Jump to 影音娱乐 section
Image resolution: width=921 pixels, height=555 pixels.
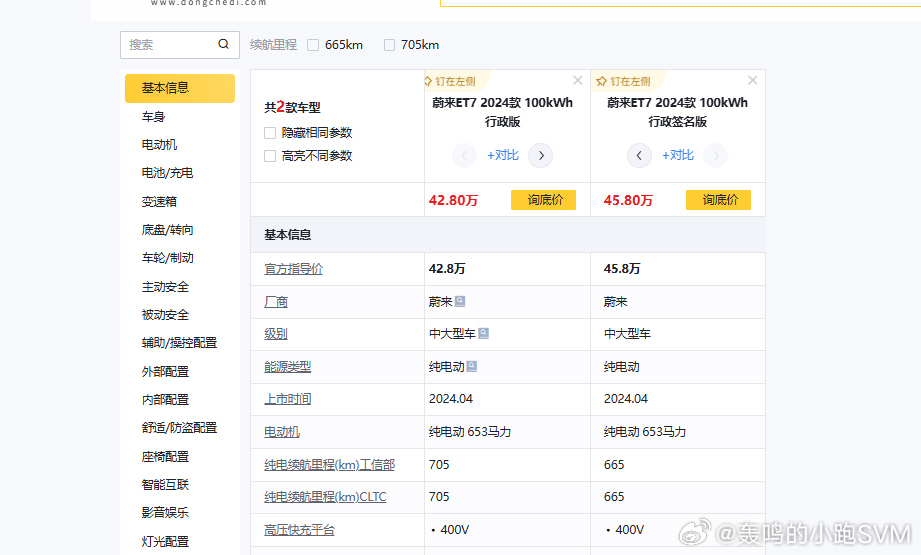click(165, 512)
